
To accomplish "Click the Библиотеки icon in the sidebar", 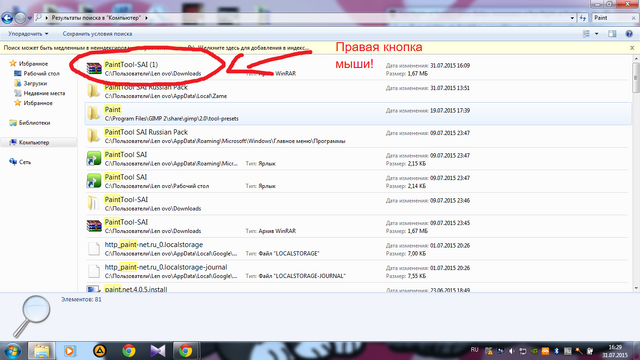I will (13, 122).
